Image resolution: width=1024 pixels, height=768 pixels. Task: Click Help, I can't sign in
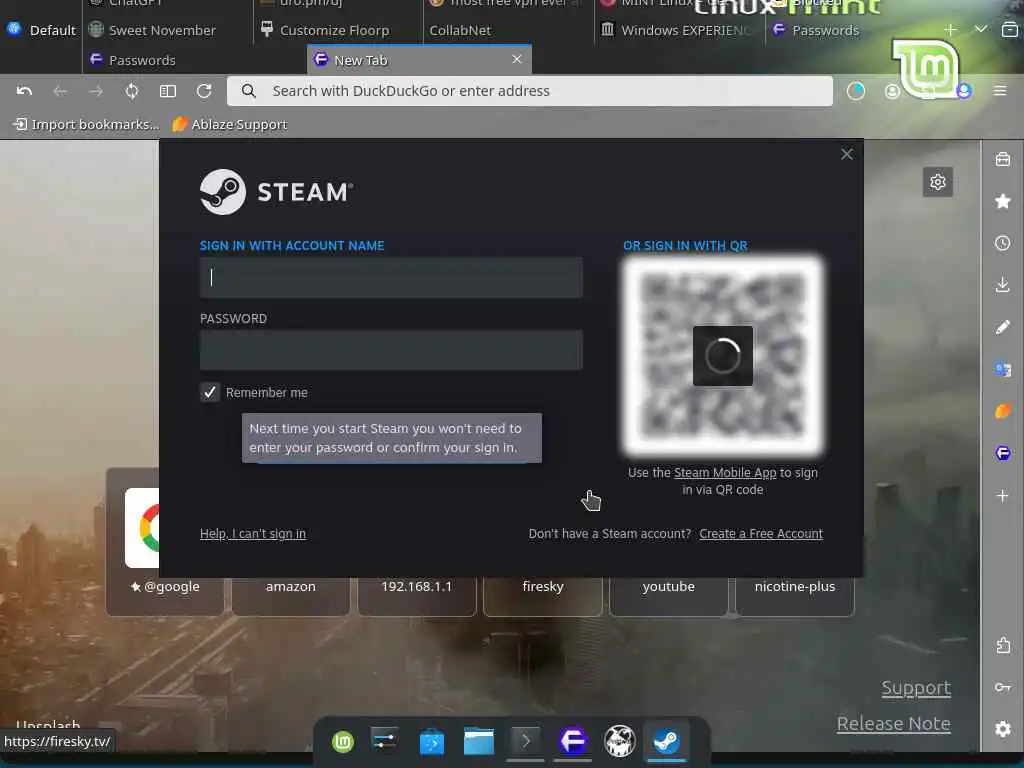click(253, 534)
